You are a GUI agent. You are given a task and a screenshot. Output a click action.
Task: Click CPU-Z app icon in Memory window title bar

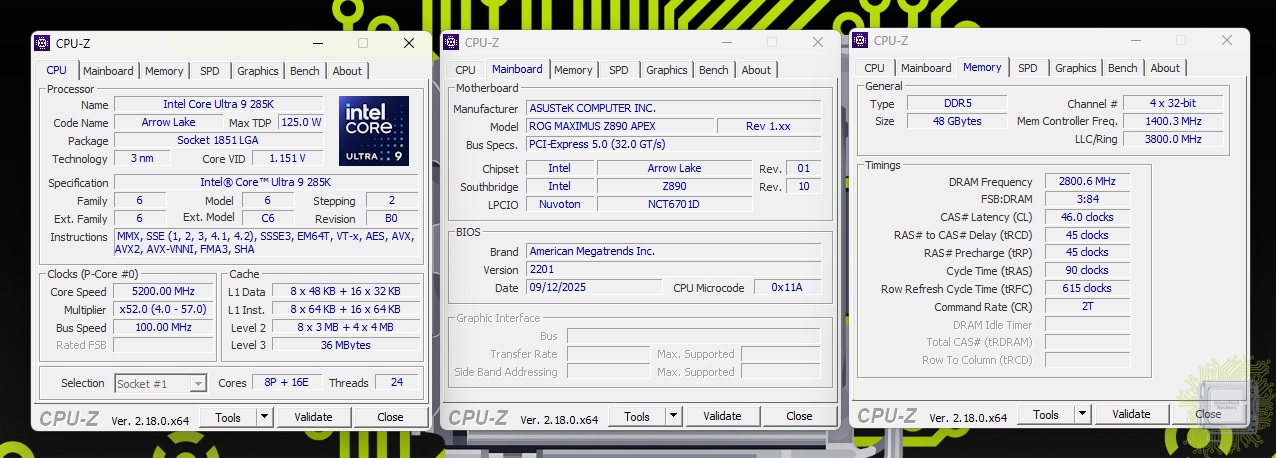click(860, 40)
